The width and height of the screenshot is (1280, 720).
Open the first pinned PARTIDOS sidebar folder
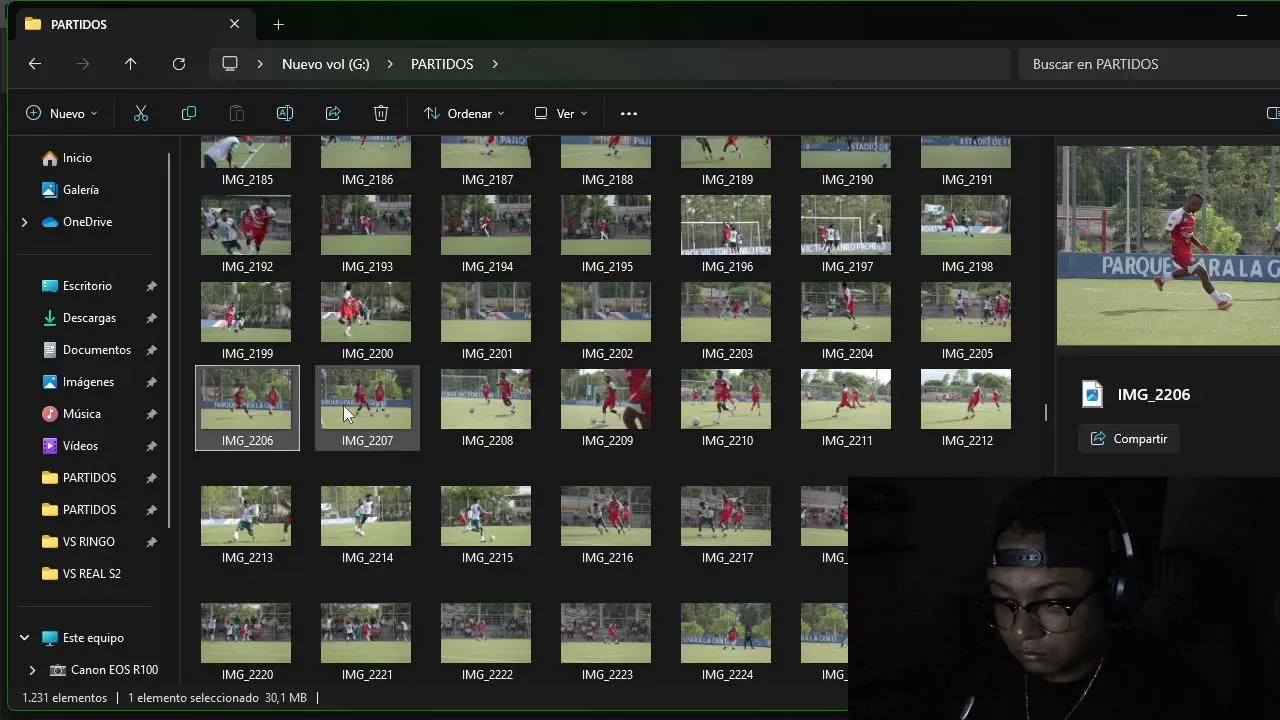[x=89, y=478]
